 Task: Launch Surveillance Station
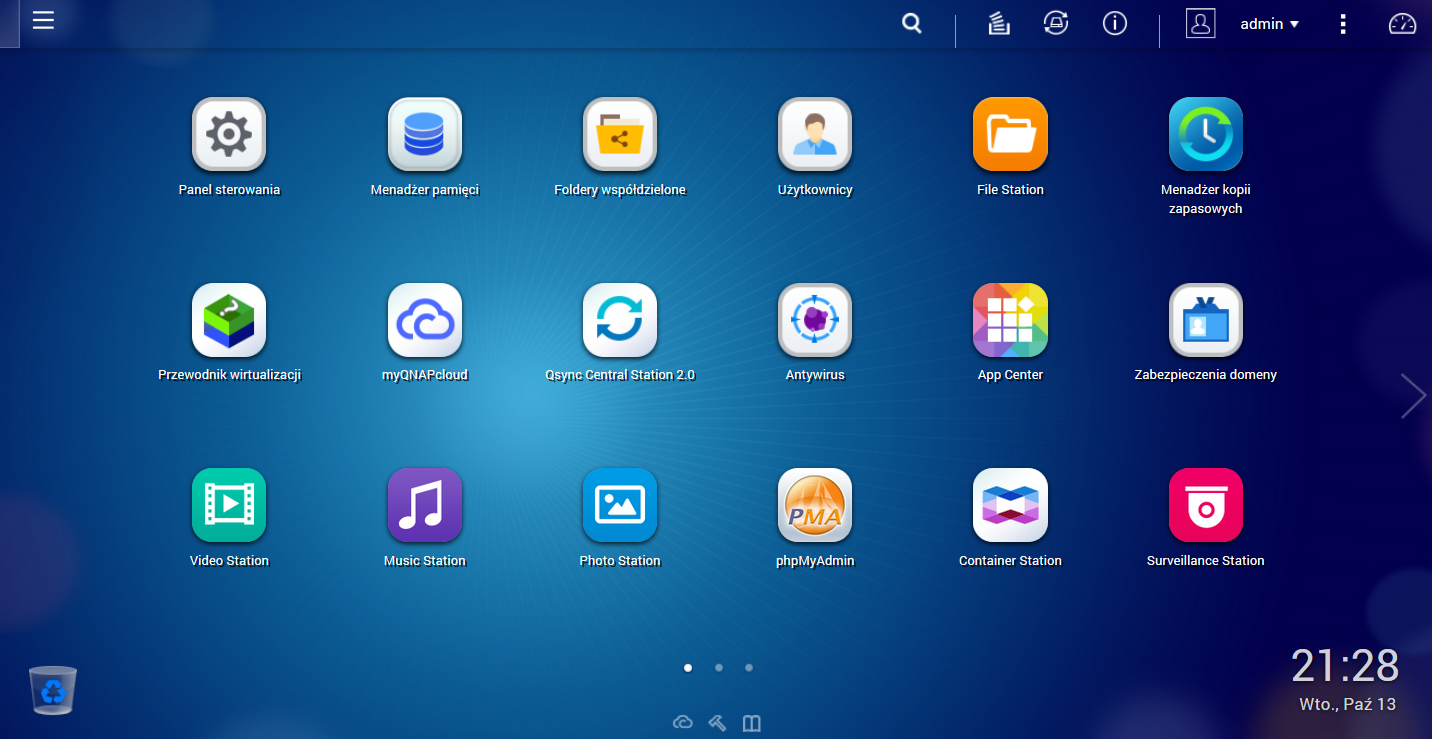click(1206, 505)
